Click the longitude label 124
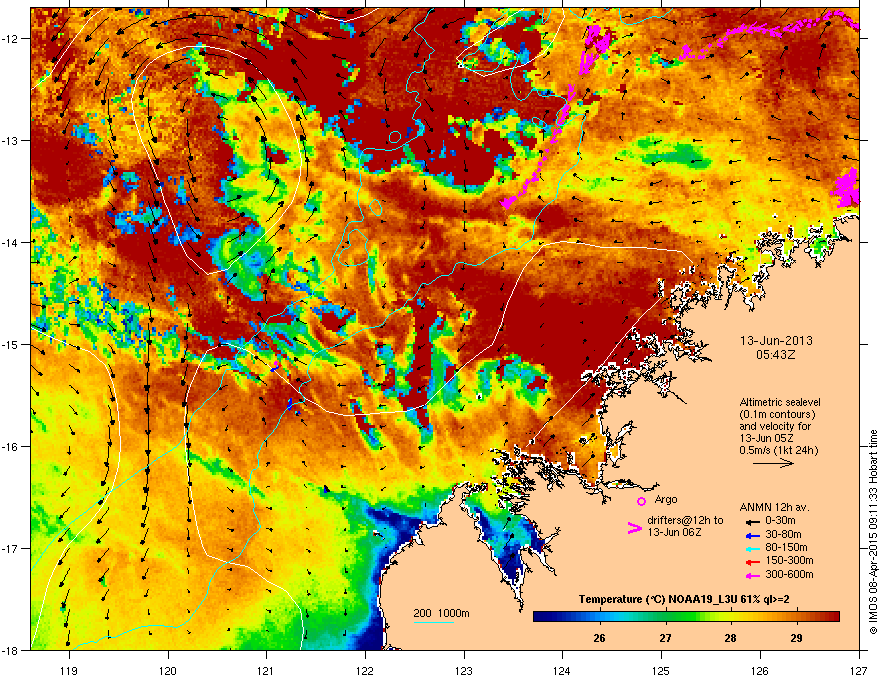The image size is (880, 680). [x=562, y=670]
